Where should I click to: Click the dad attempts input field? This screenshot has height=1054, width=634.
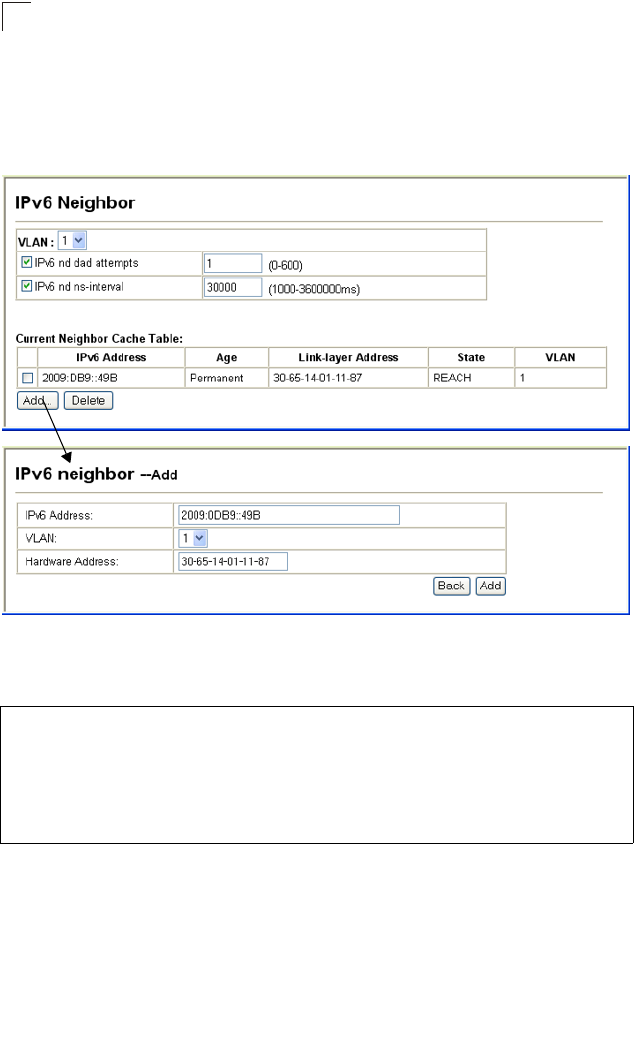pos(233,264)
